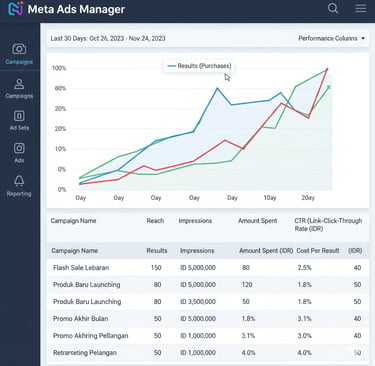Open the Retrarceting Pelangan campaign
This screenshot has width=375, height=366.
pos(85,353)
